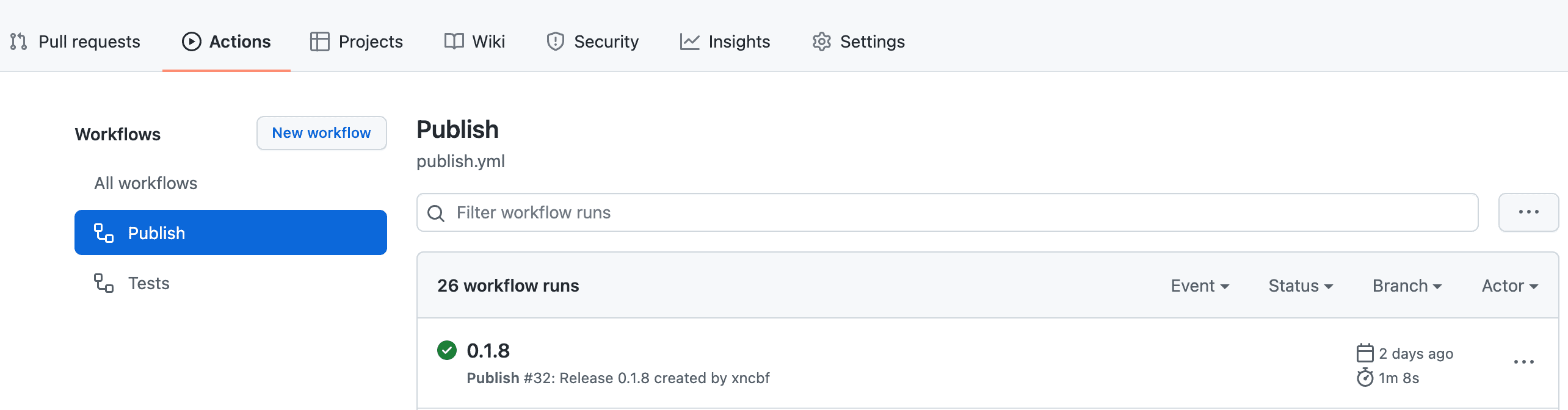1568x410 pixels.
Task: Expand the Branch filter dropdown
Action: click(x=1407, y=286)
